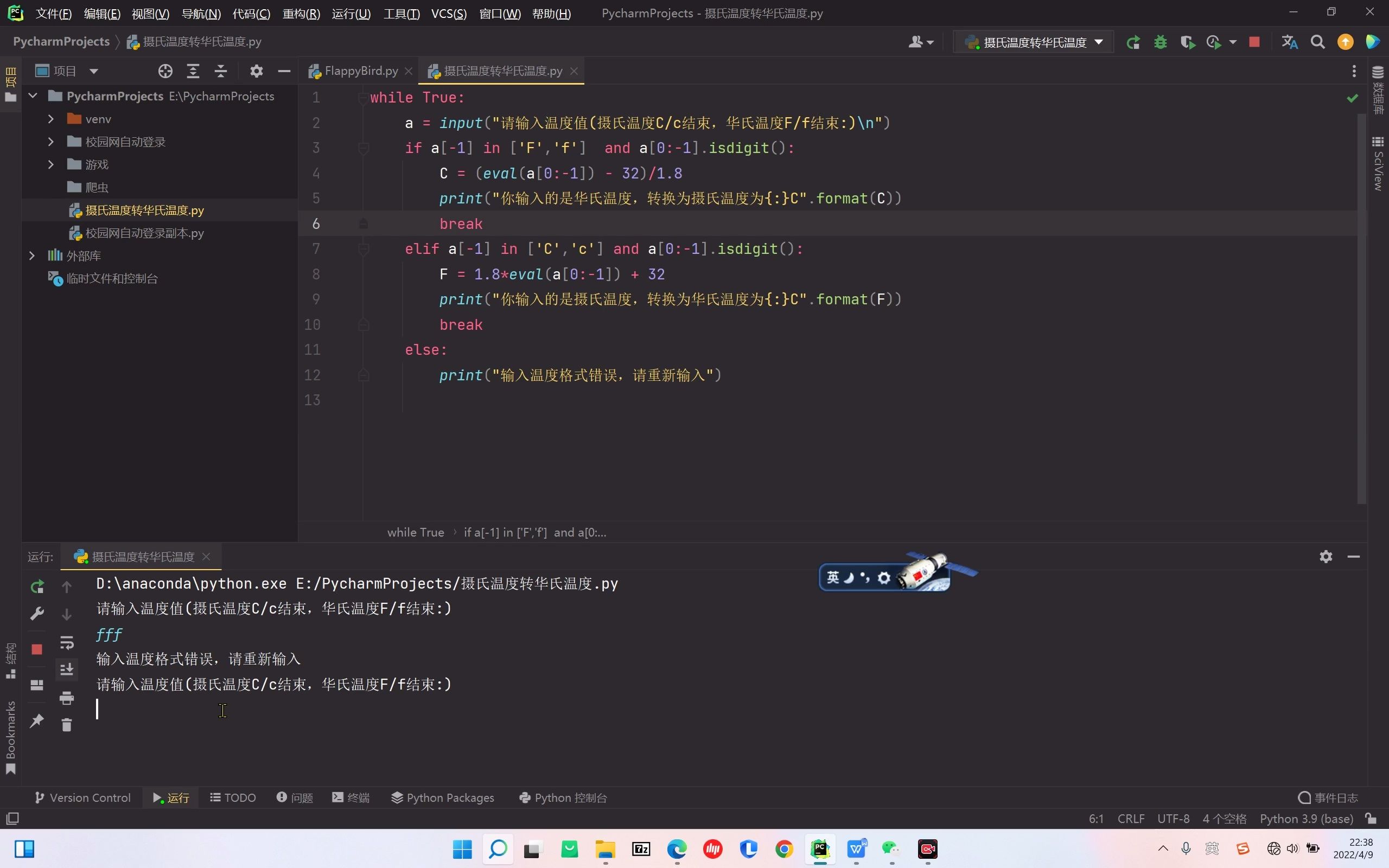This screenshot has width=1389, height=868.
Task: Open run configuration dropdown
Action: tap(1033, 42)
